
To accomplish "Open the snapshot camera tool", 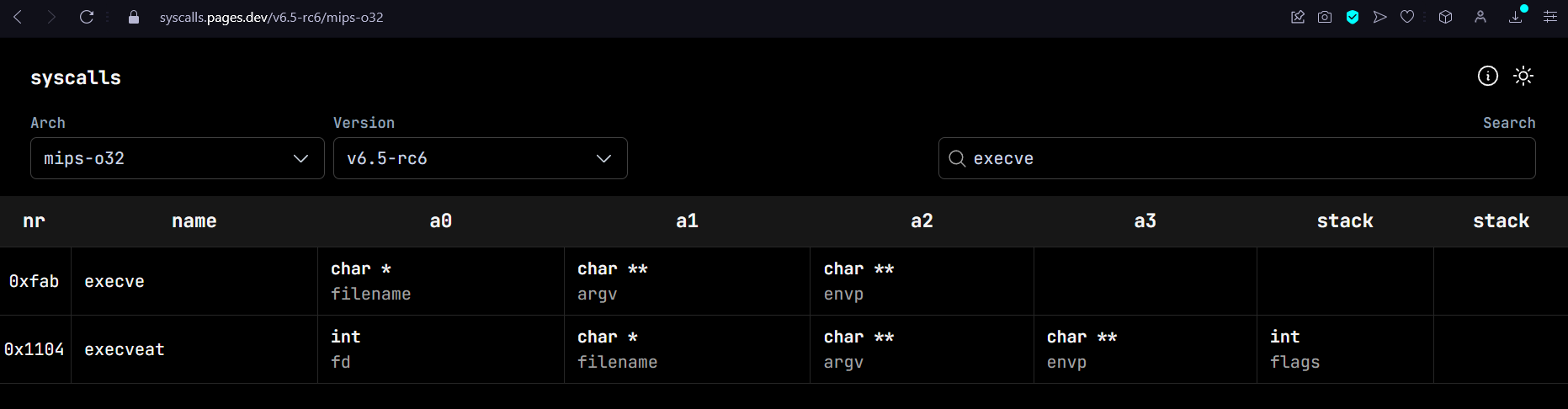I will [x=1325, y=17].
